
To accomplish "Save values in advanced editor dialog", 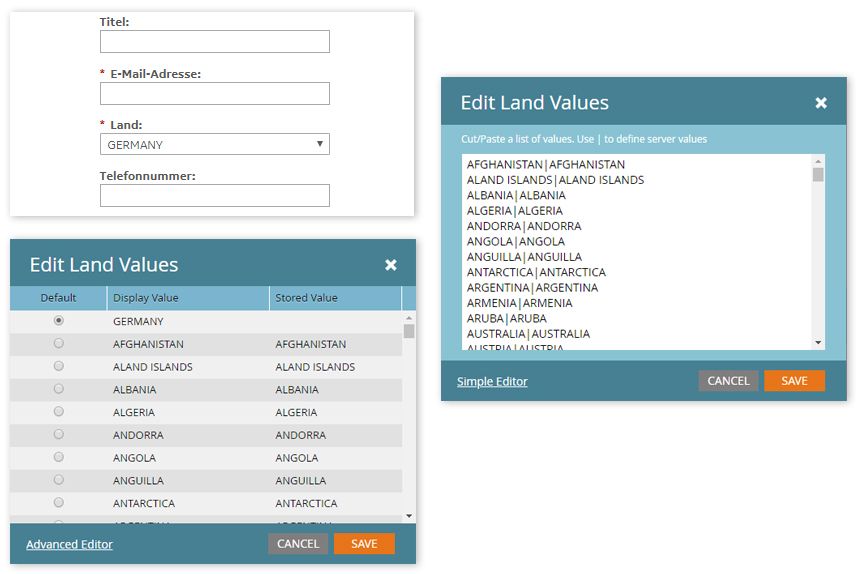I will (x=794, y=380).
